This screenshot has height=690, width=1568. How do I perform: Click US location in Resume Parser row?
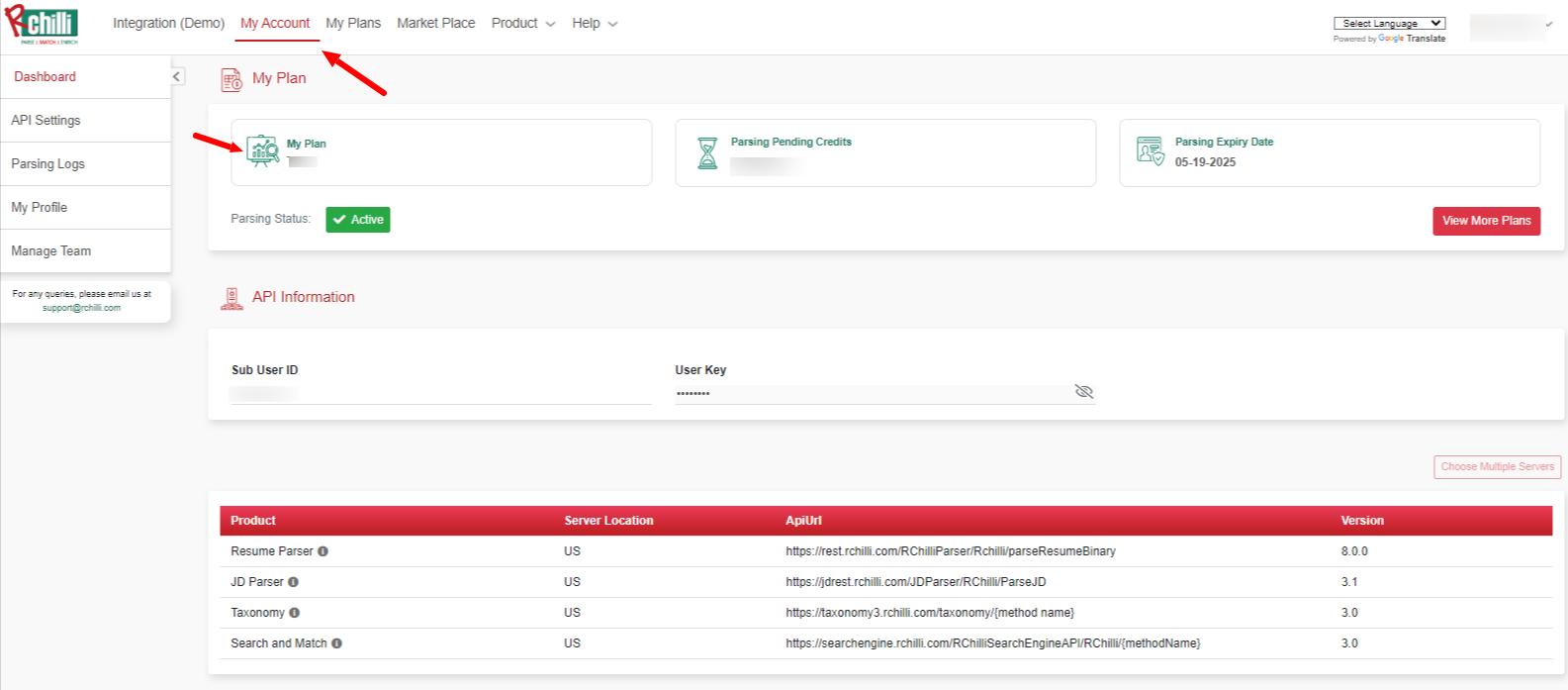[572, 551]
